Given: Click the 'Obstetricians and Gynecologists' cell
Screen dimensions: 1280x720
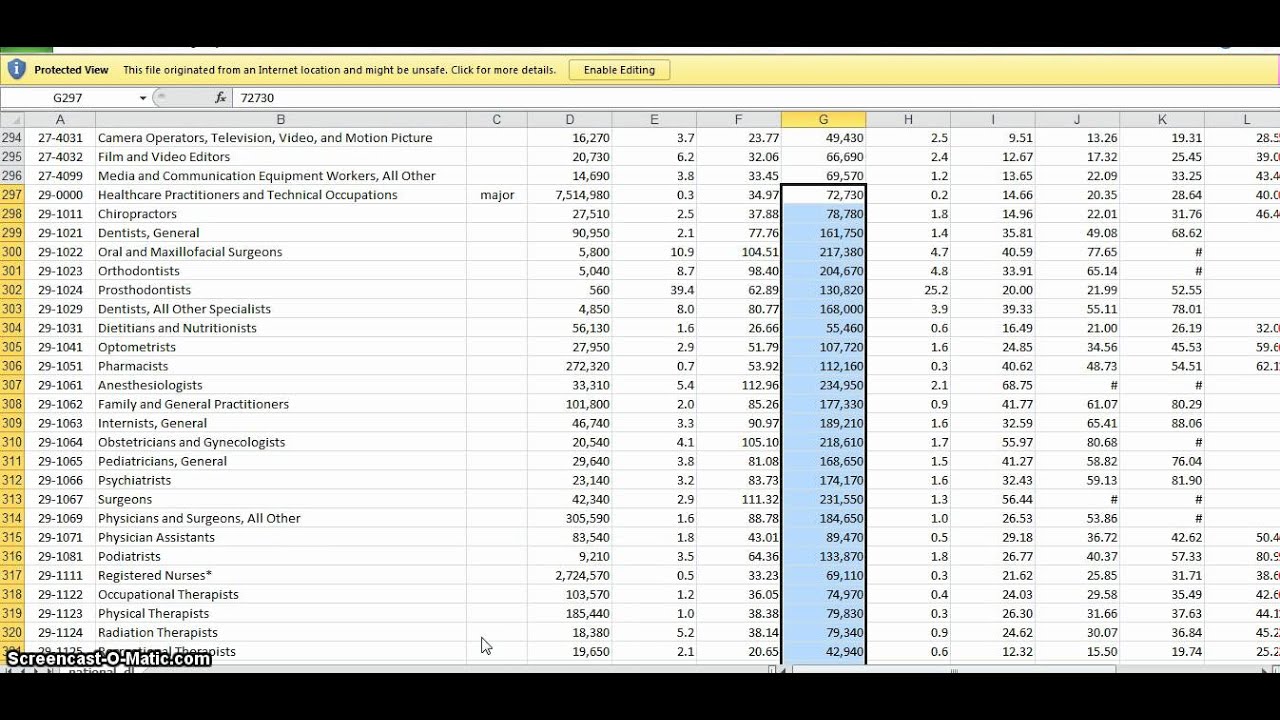Looking at the screenshot, I should pyautogui.click(x=281, y=442).
